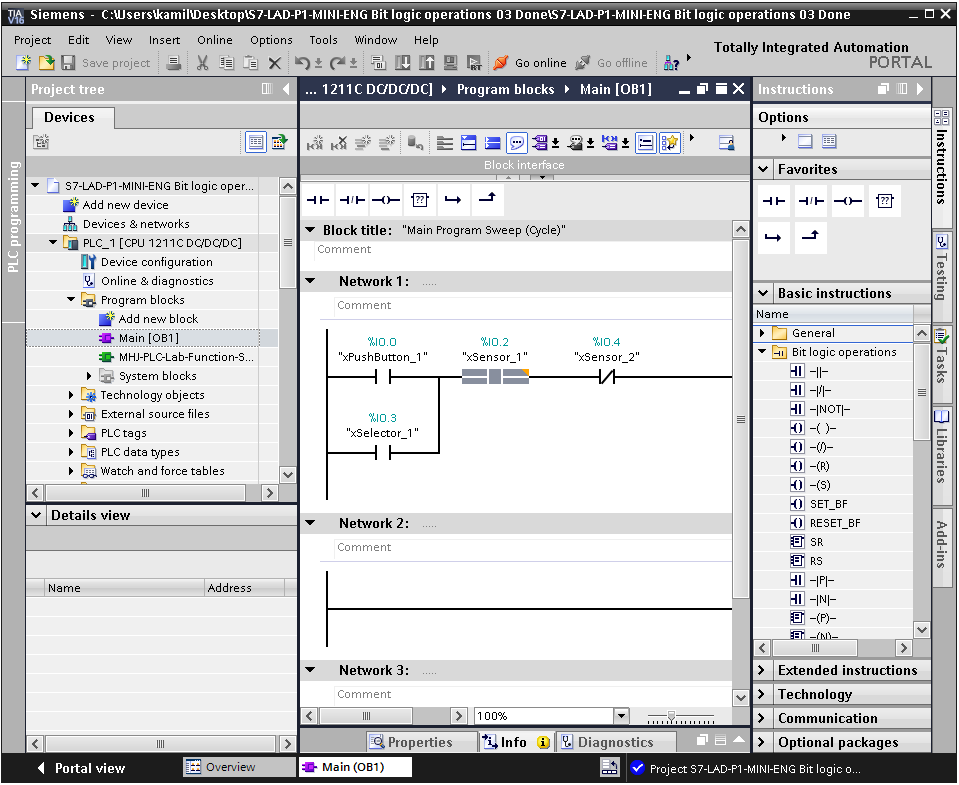
Task: Open the Edit menu
Action: pyautogui.click(x=78, y=40)
